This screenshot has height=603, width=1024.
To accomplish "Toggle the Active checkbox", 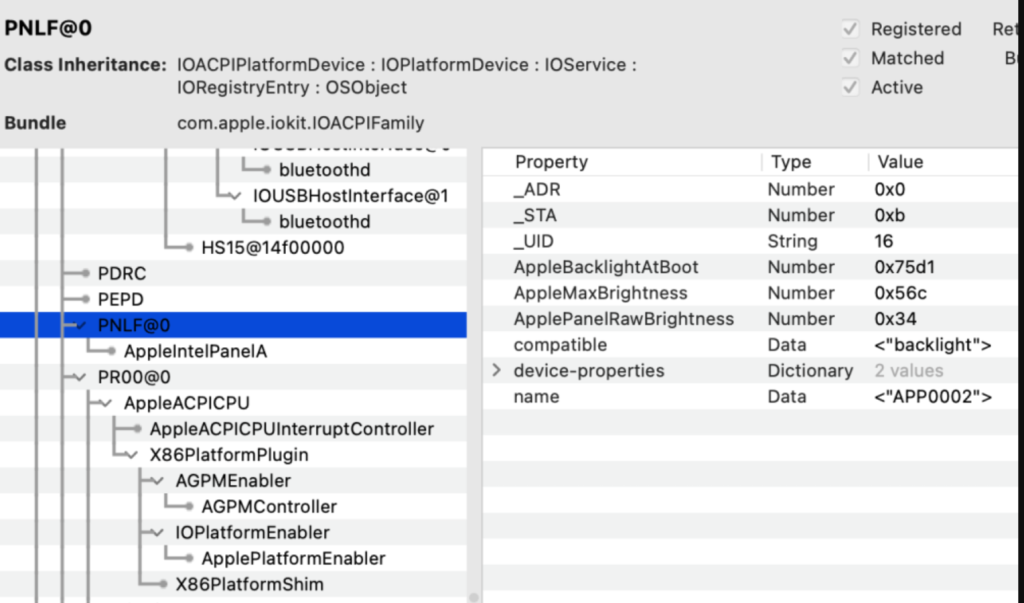I will [851, 88].
